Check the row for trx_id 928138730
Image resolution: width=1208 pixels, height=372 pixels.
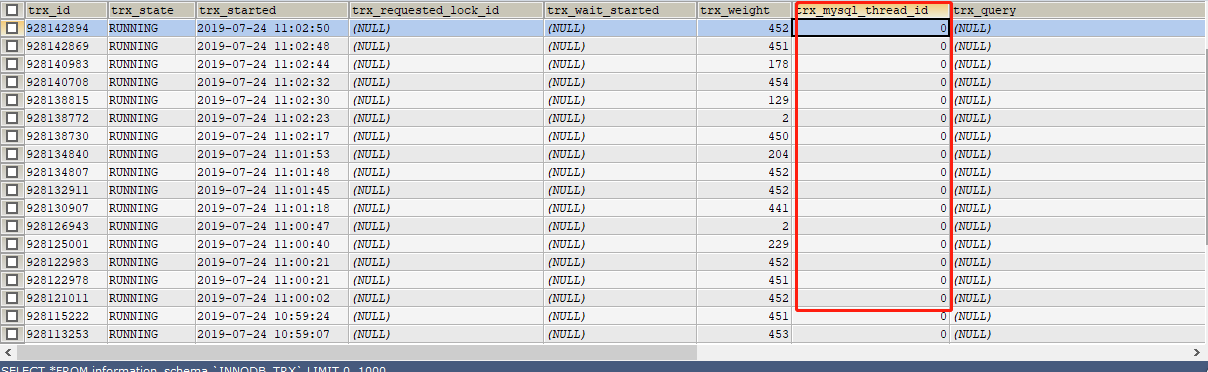tap(12, 136)
